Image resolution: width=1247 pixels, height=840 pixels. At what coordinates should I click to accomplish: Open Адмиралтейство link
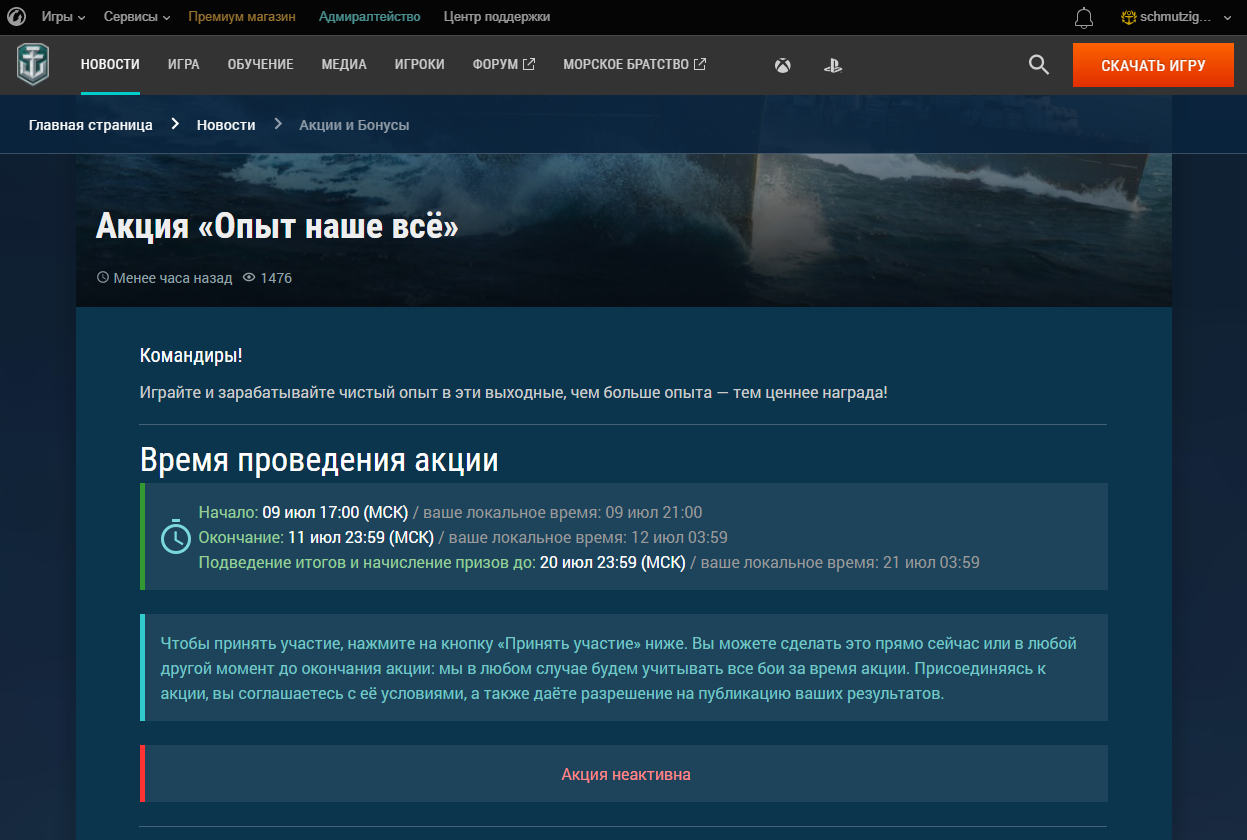coord(370,17)
